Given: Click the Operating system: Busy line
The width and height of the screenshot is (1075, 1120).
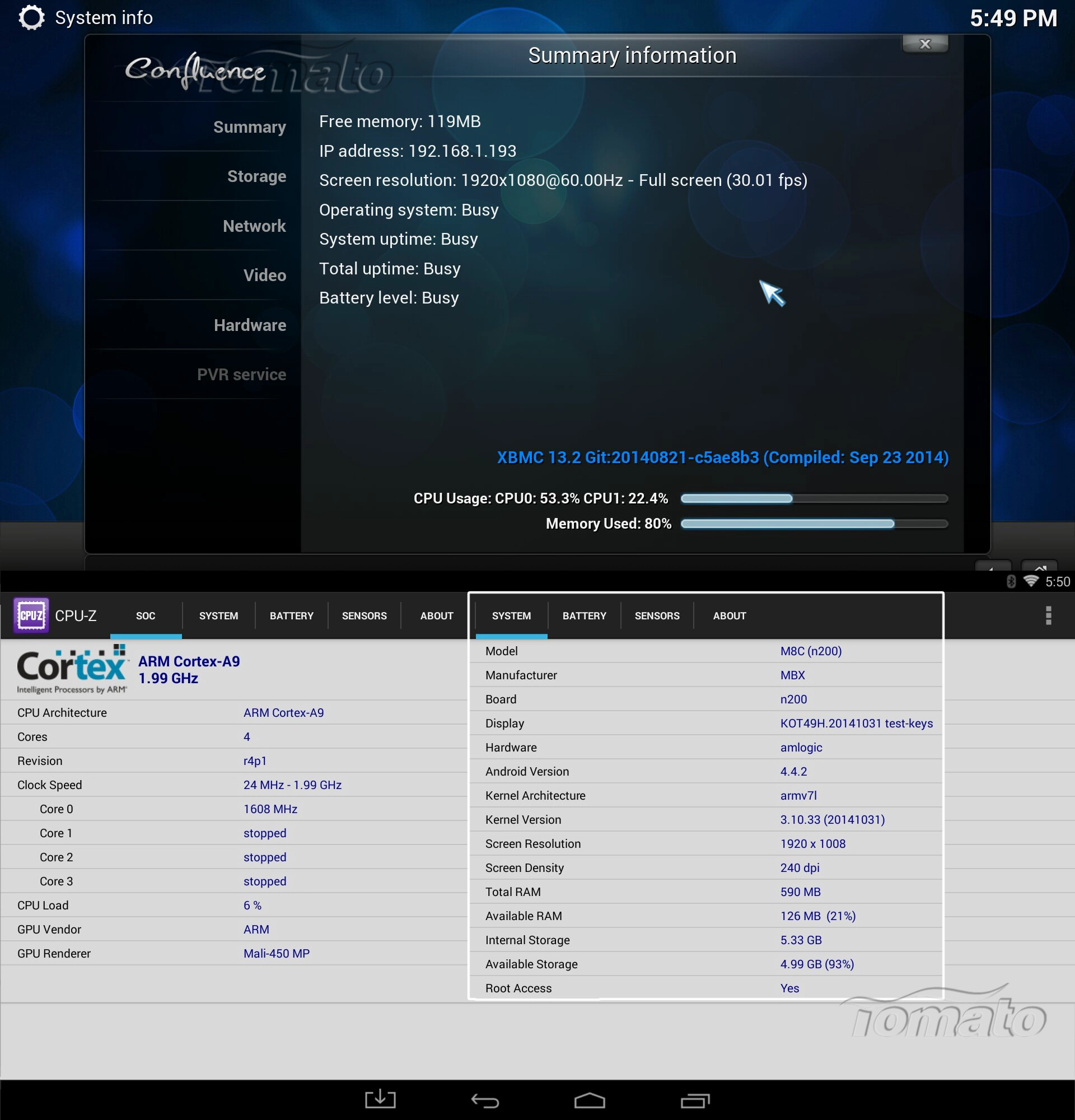Looking at the screenshot, I should (x=409, y=209).
